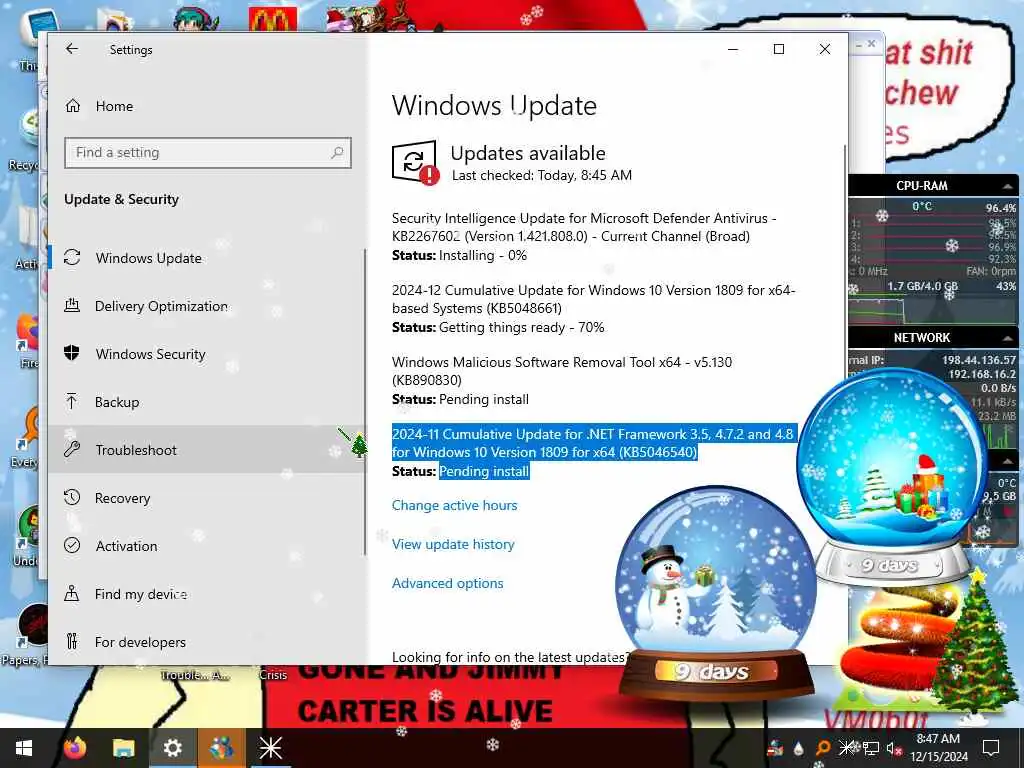Select the Windows Update sync icon in sidebar

pos(72,257)
